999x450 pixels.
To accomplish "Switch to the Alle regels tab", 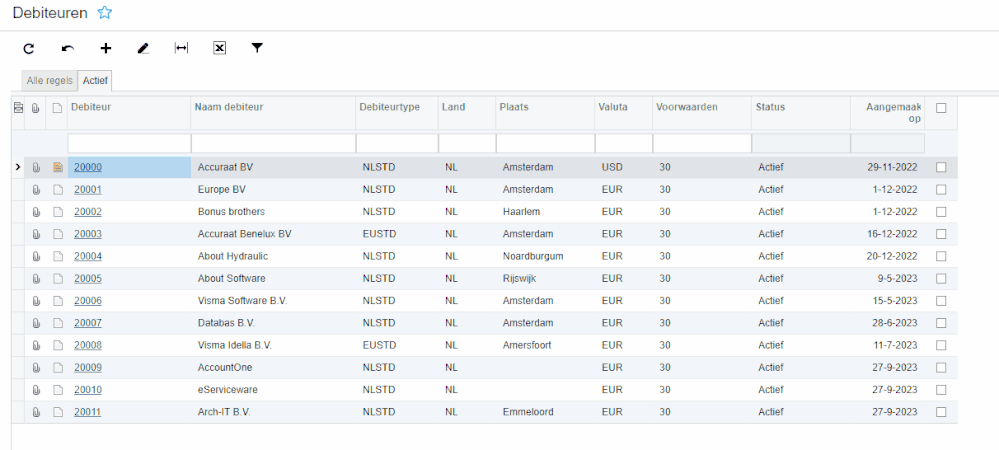I will (x=50, y=80).
